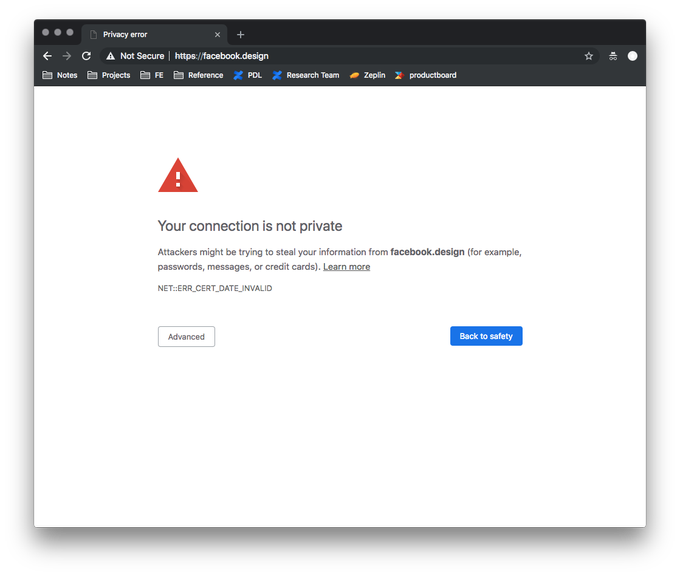Screen dimensions: 680x576
Task: Open the productboard bookmark
Action: pyautogui.click(x=425, y=75)
